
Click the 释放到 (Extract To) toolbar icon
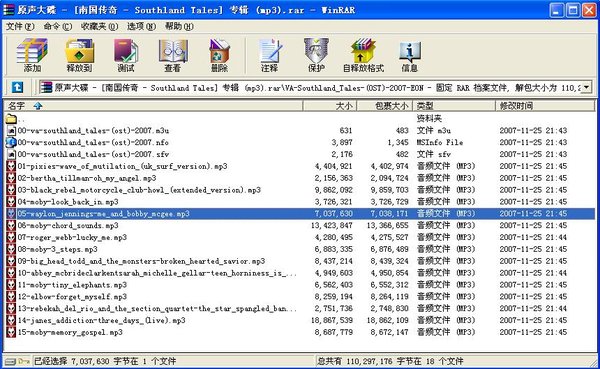[x=79, y=56]
